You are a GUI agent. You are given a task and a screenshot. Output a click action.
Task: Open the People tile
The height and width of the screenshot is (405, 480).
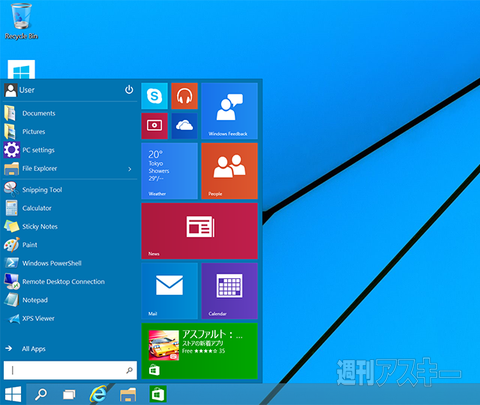coord(229,171)
